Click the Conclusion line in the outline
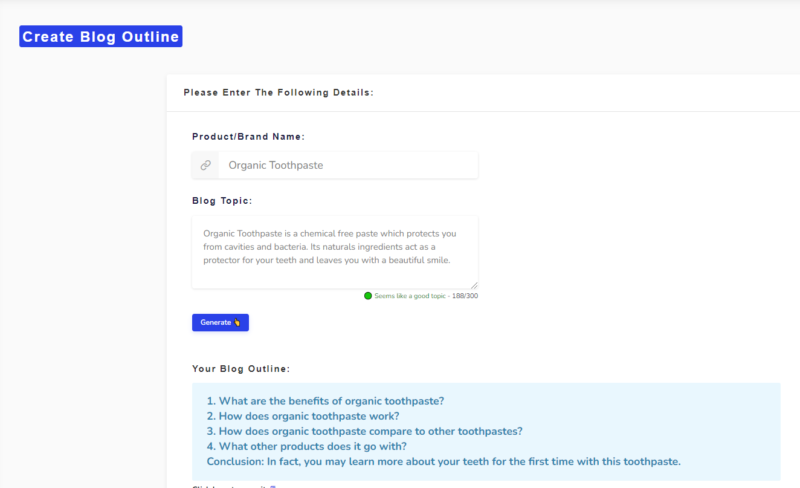Image resolution: width=800 pixels, height=488 pixels. pos(443,461)
